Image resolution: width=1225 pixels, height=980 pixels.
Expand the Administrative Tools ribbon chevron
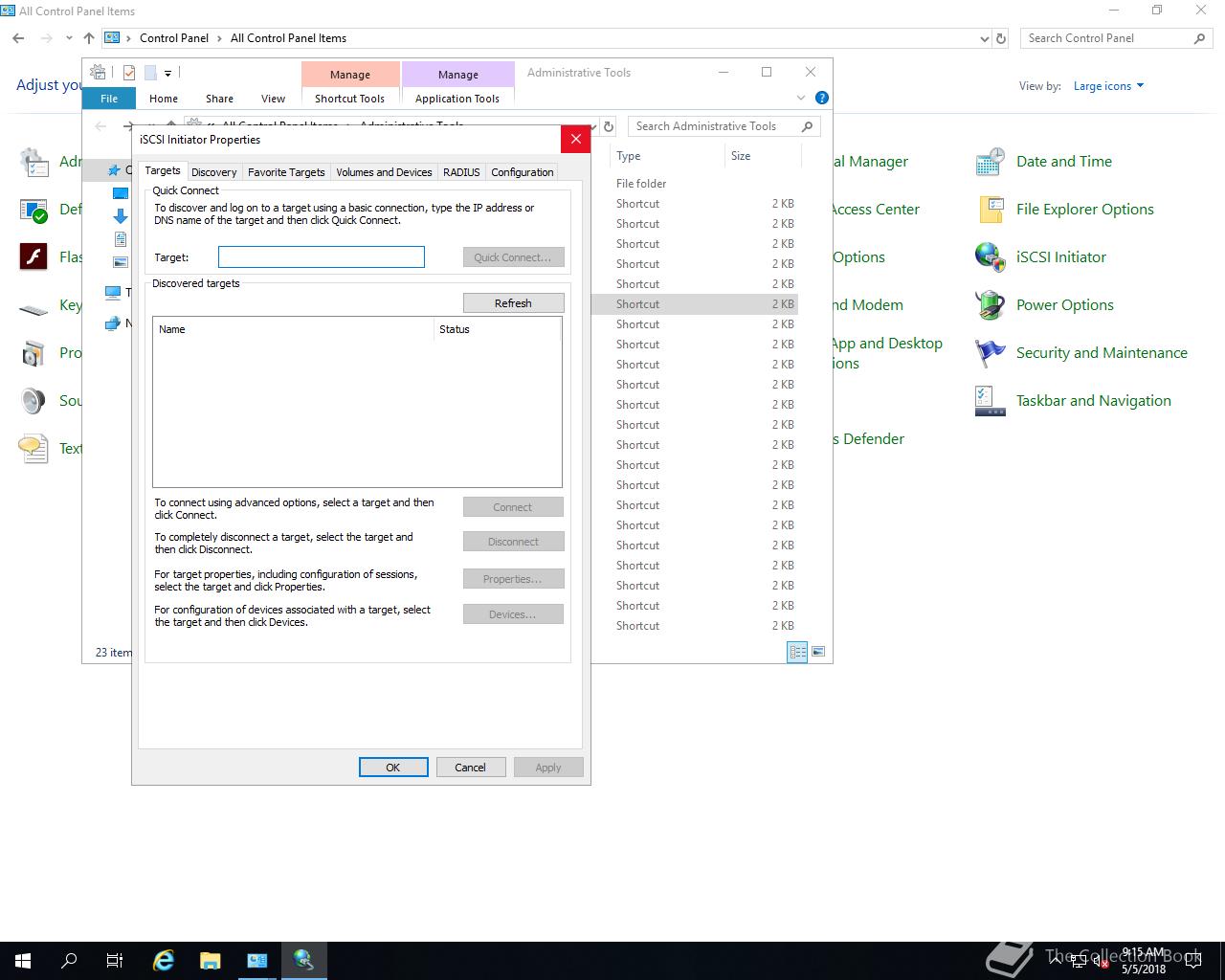click(x=801, y=98)
